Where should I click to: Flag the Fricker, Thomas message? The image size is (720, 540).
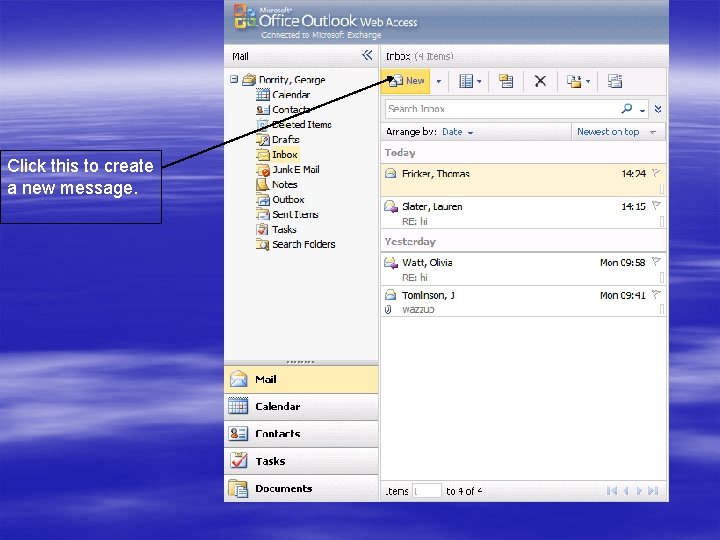pos(656,173)
